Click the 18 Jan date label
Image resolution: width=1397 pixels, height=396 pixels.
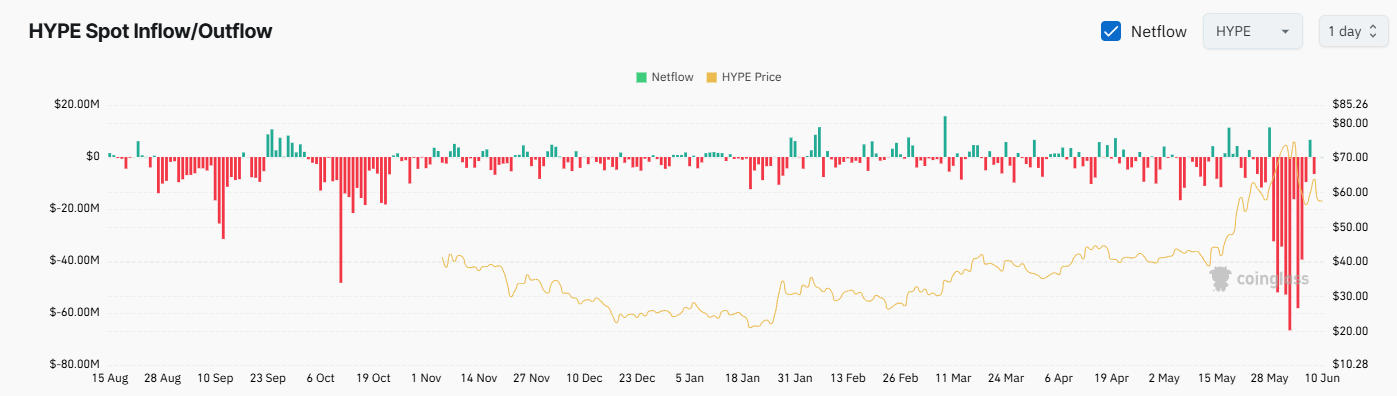(743, 379)
